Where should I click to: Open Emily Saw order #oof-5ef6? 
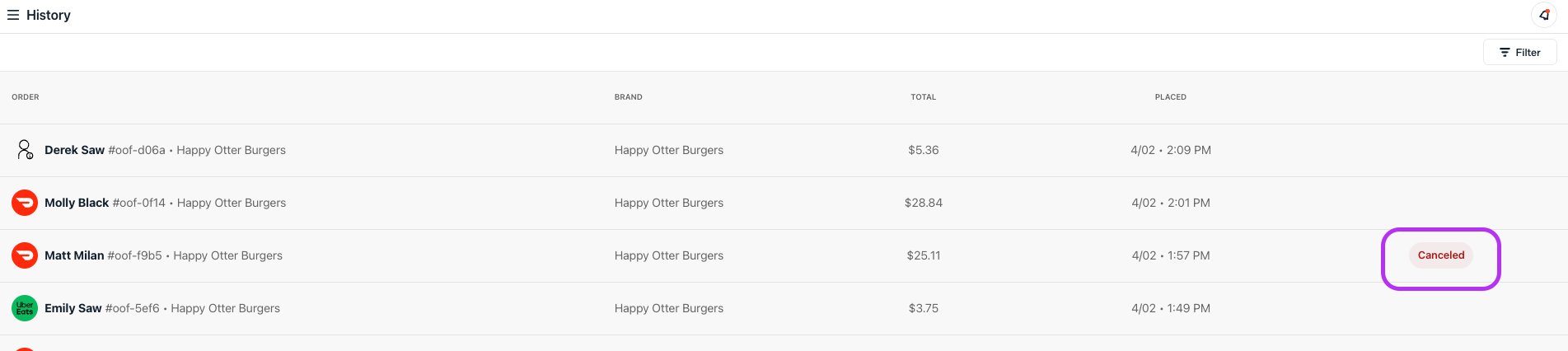pos(162,308)
